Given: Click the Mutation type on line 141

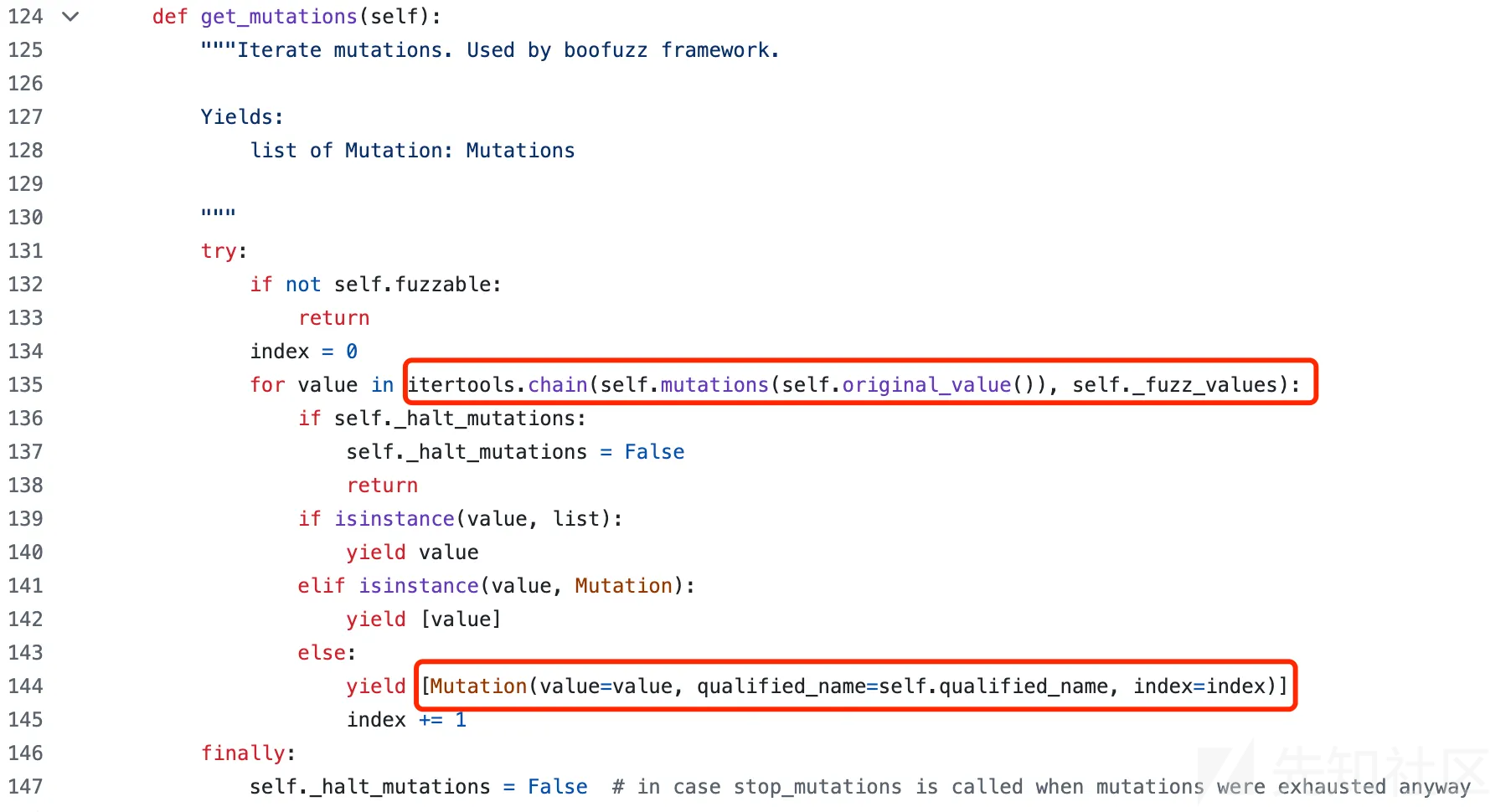Looking at the screenshot, I should (x=623, y=585).
